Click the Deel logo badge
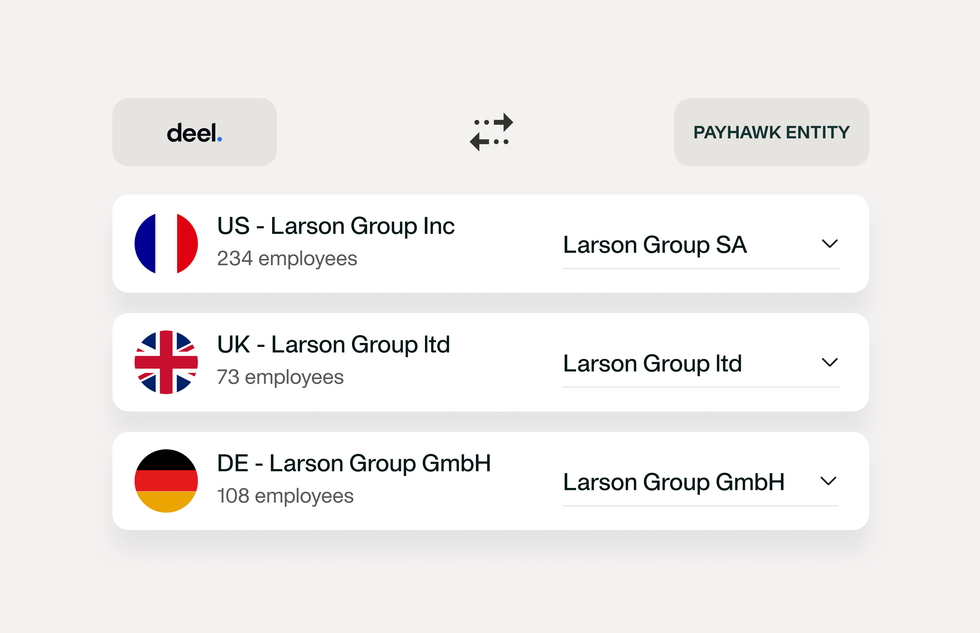The width and height of the screenshot is (980, 633). pos(194,131)
